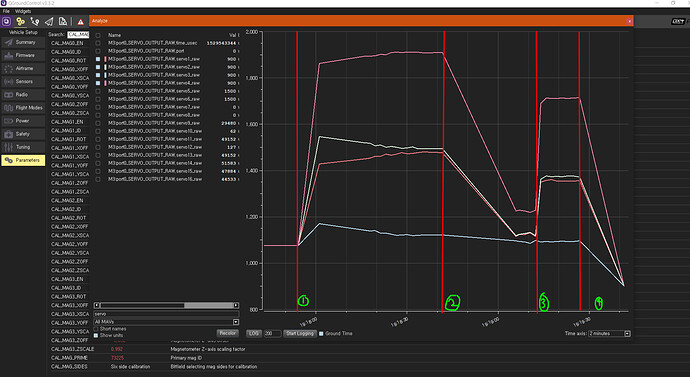This screenshot has height=377, width=690.
Task: Open the Sensors setup page
Action: [x=23, y=81]
